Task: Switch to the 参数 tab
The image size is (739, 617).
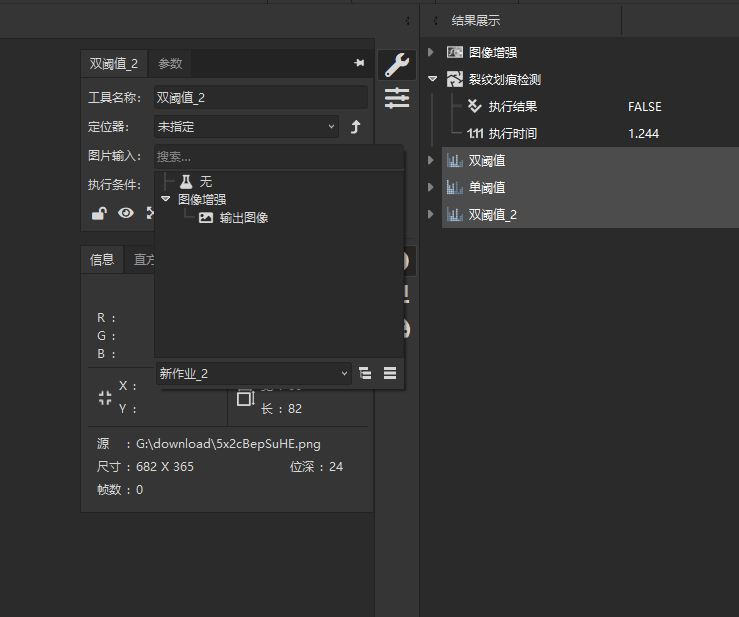Action: tap(170, 63)
